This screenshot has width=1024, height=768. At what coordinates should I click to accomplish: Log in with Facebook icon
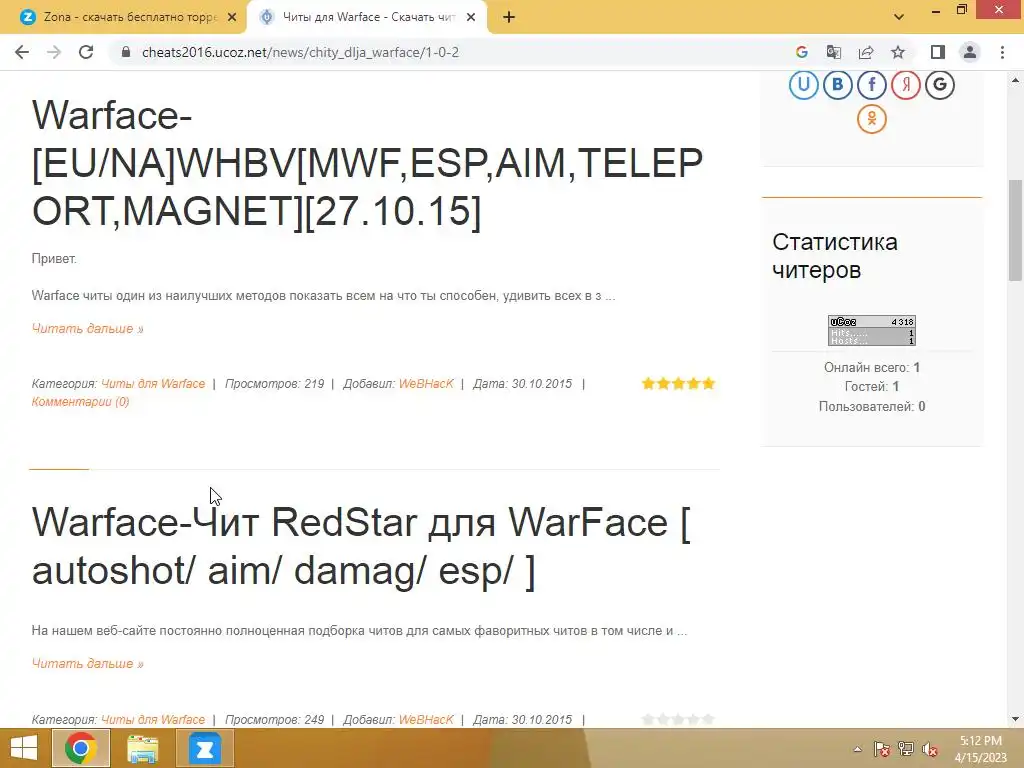pyautogui.click(x=871, y=84)
